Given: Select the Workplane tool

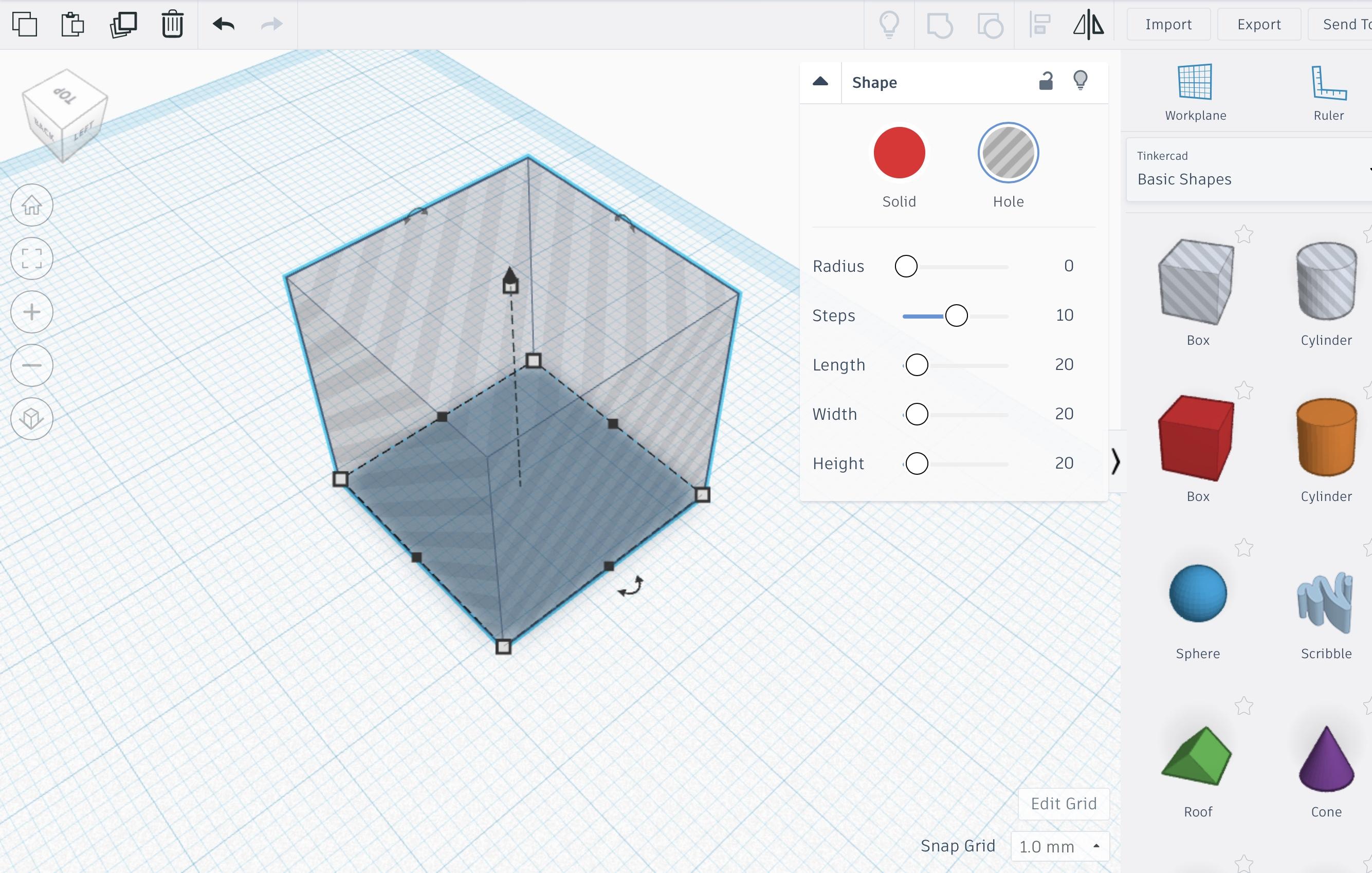Looking at the screenshot, I should pos(1195,92).
